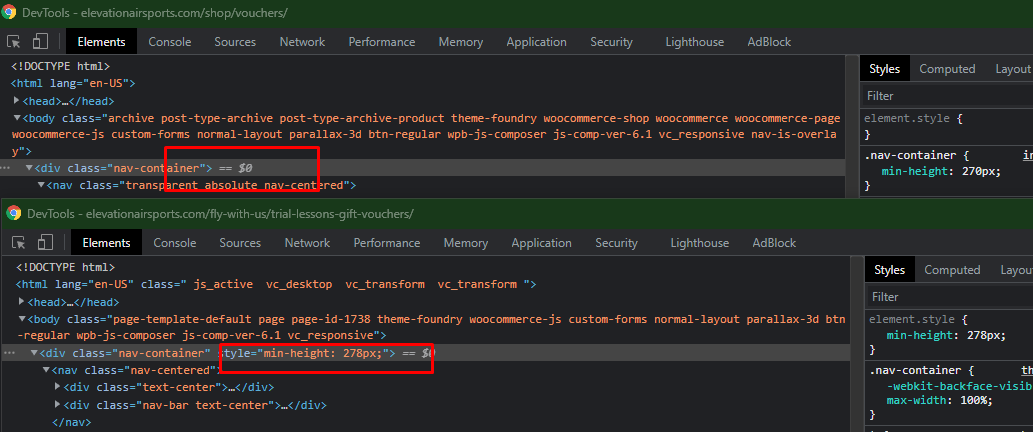The image size is (1033, 432).
Task: Open Memory tab in bottom DevTools window
Action: pos(466,242)
